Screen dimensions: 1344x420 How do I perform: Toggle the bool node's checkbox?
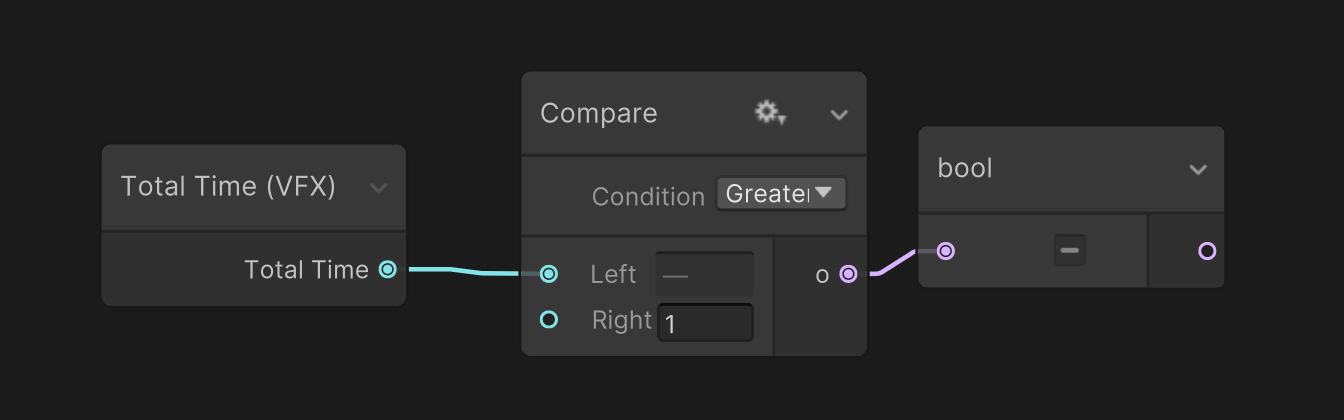click(1069, 250)
